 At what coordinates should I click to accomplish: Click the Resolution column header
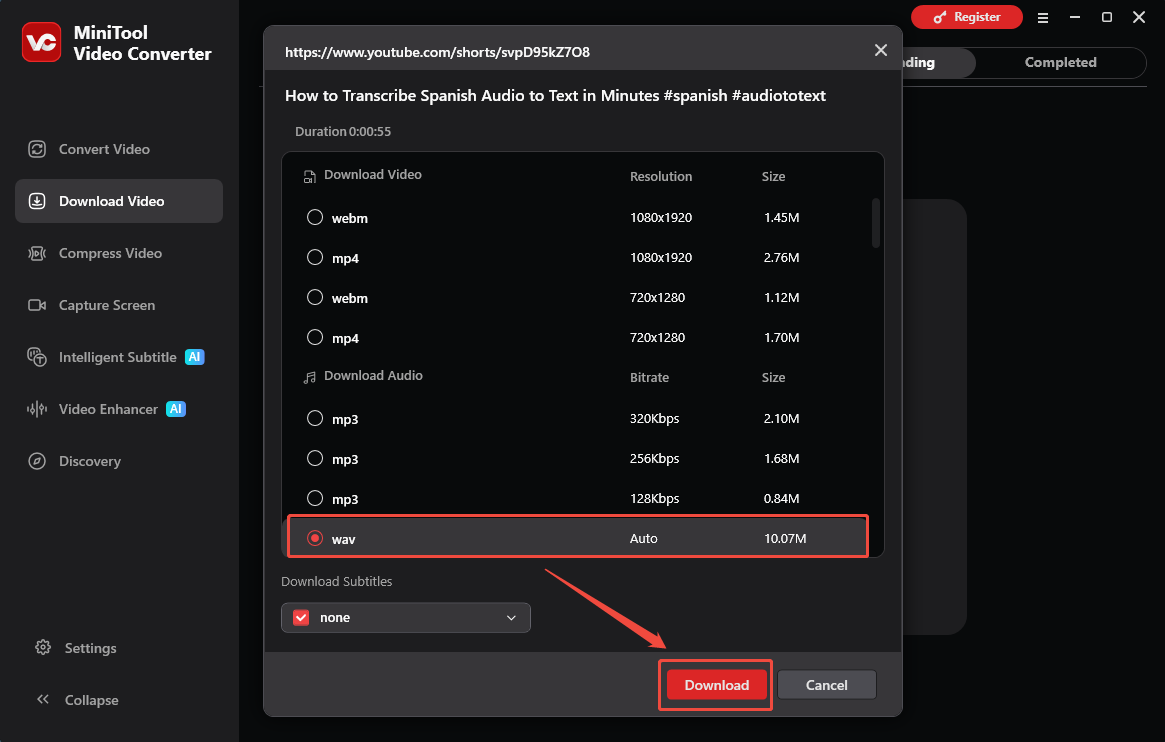(x=661, y=177)
